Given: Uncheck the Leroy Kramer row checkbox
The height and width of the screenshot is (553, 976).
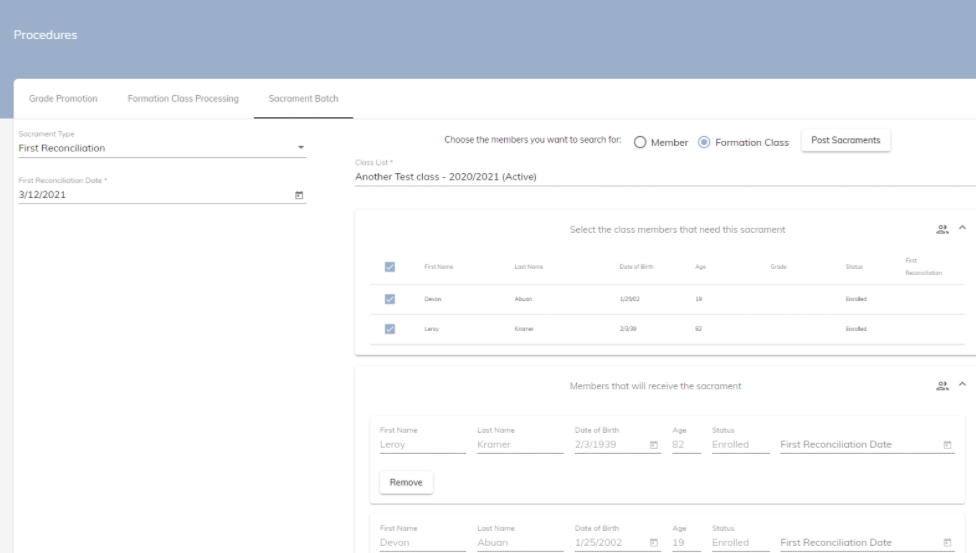Looking at the screenshot, I should [x=390, y=328].
